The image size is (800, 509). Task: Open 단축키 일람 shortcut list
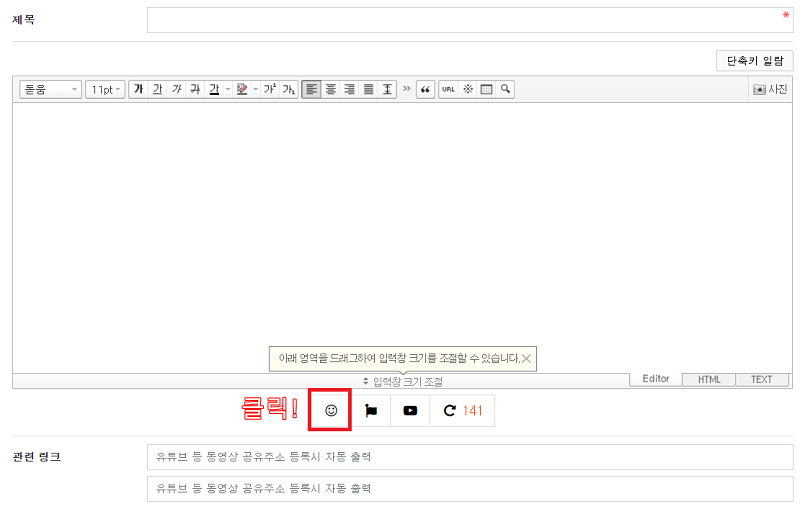tap(755, 61)
